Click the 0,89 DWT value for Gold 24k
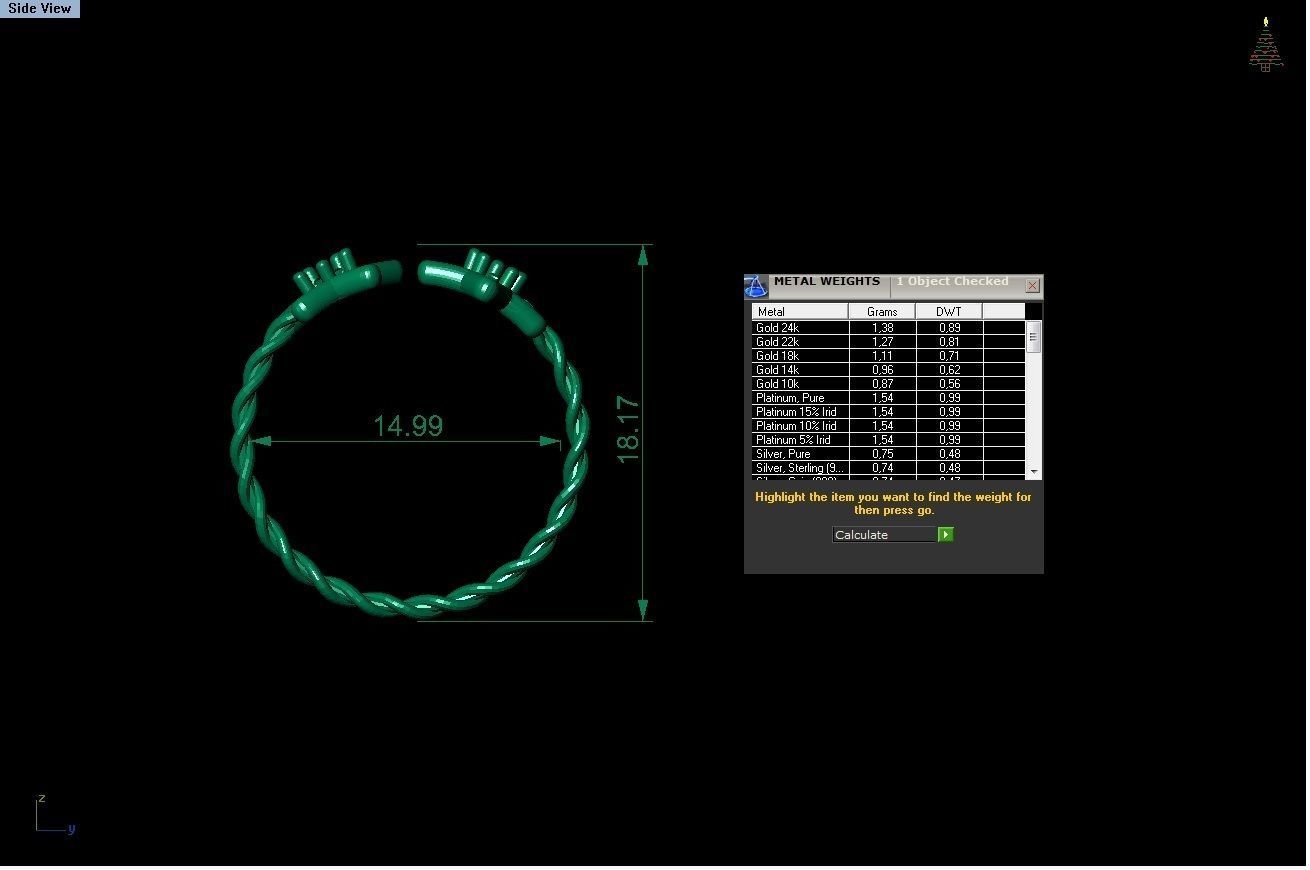Image resolution: width=1310 pixels, height=870 pixels. [949, 328]
